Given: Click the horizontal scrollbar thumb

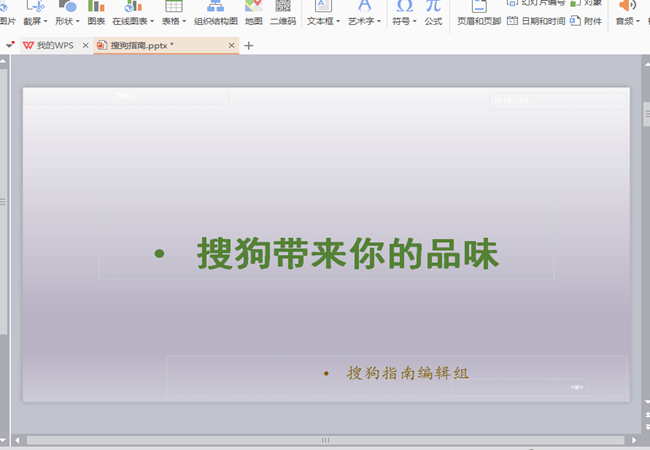Looking at the screenshot, I should [325, 440].
